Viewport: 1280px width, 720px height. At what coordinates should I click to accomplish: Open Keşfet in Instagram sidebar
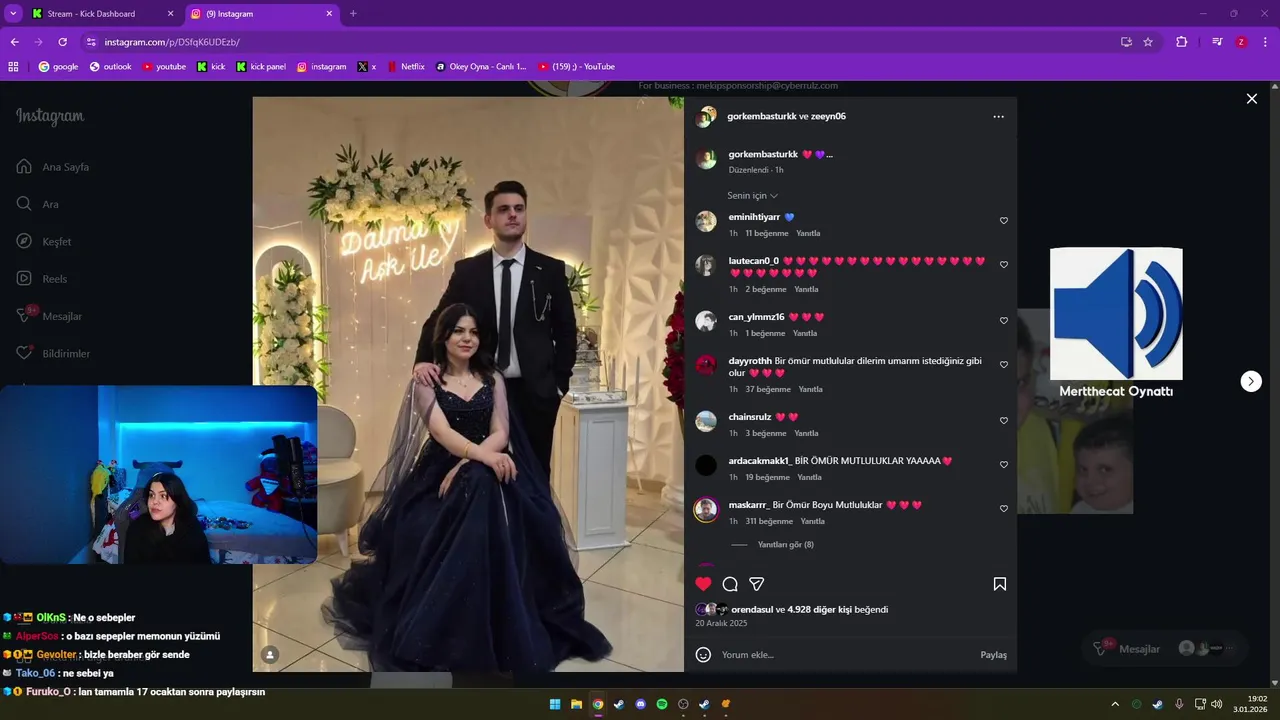coord(44,242)
